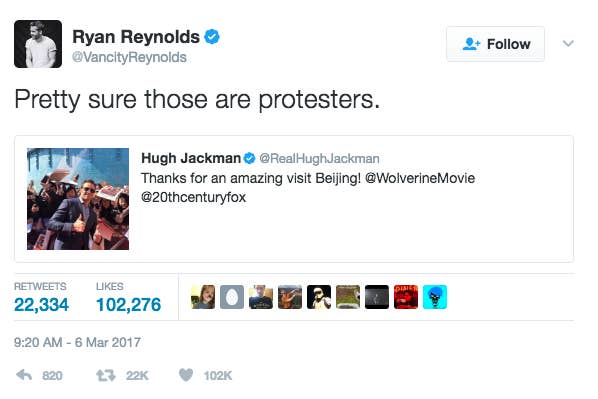Click the @WolverineMovie mention

[420, 178]
